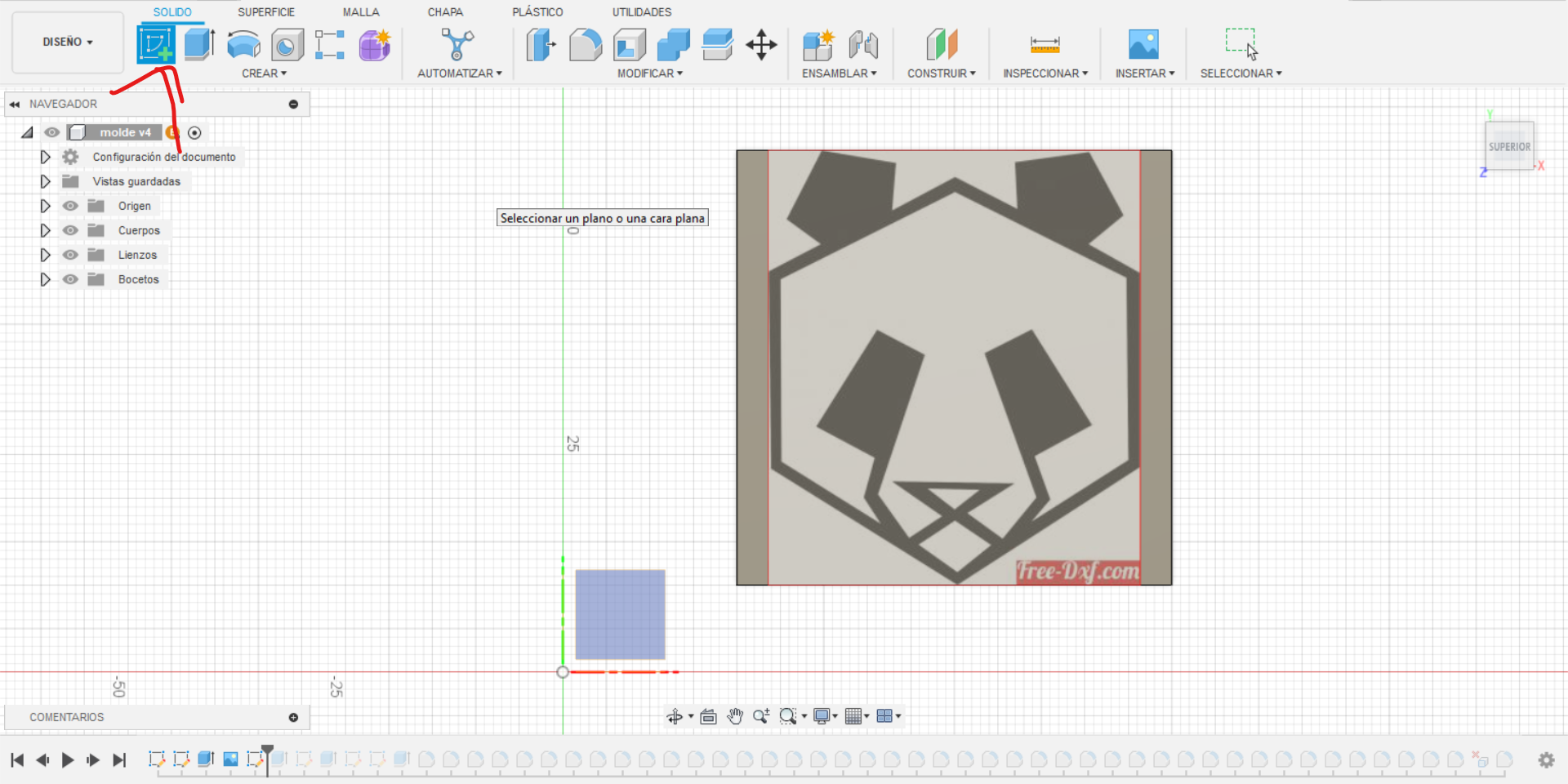The width and height of the screenshot is (1568, 784).
Task: Activate the molde v4 component radio button
Action: [194, 132]
